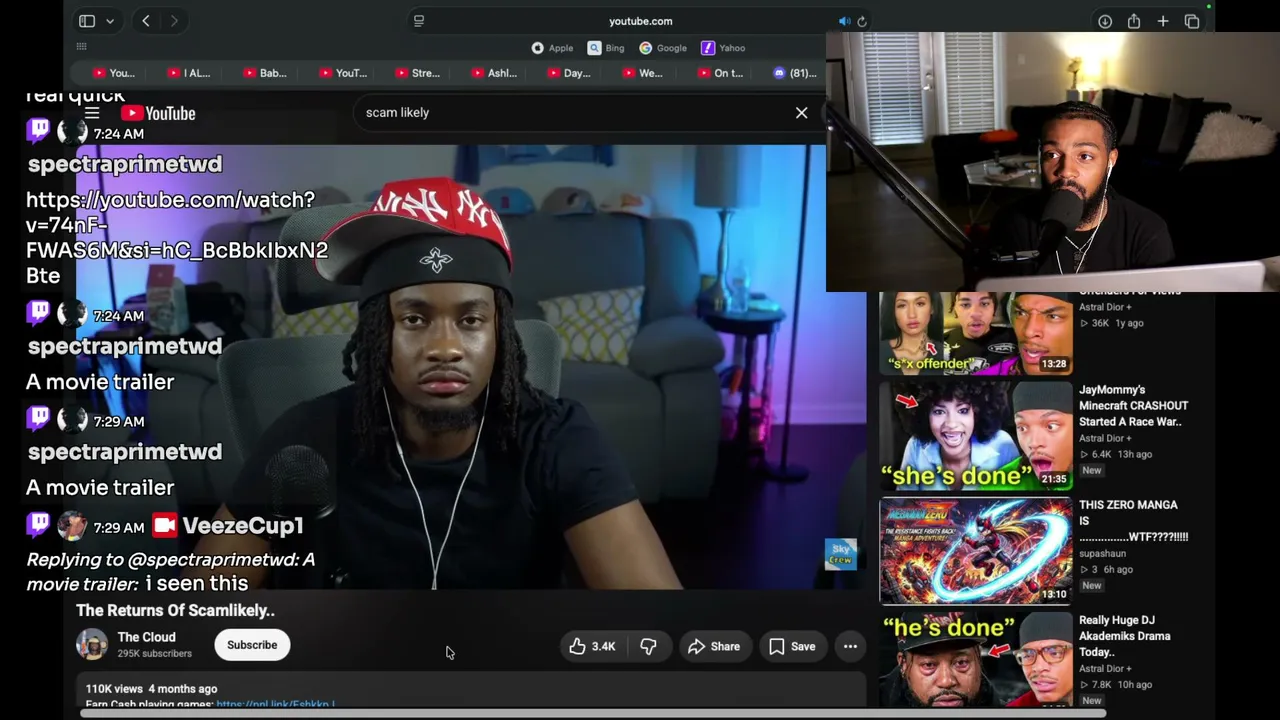
Task: Open the supashaun channel name
Action: [1103, 553]
